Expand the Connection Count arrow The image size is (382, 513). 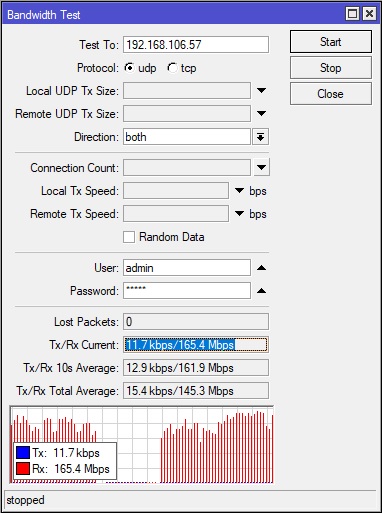point(262,167)
